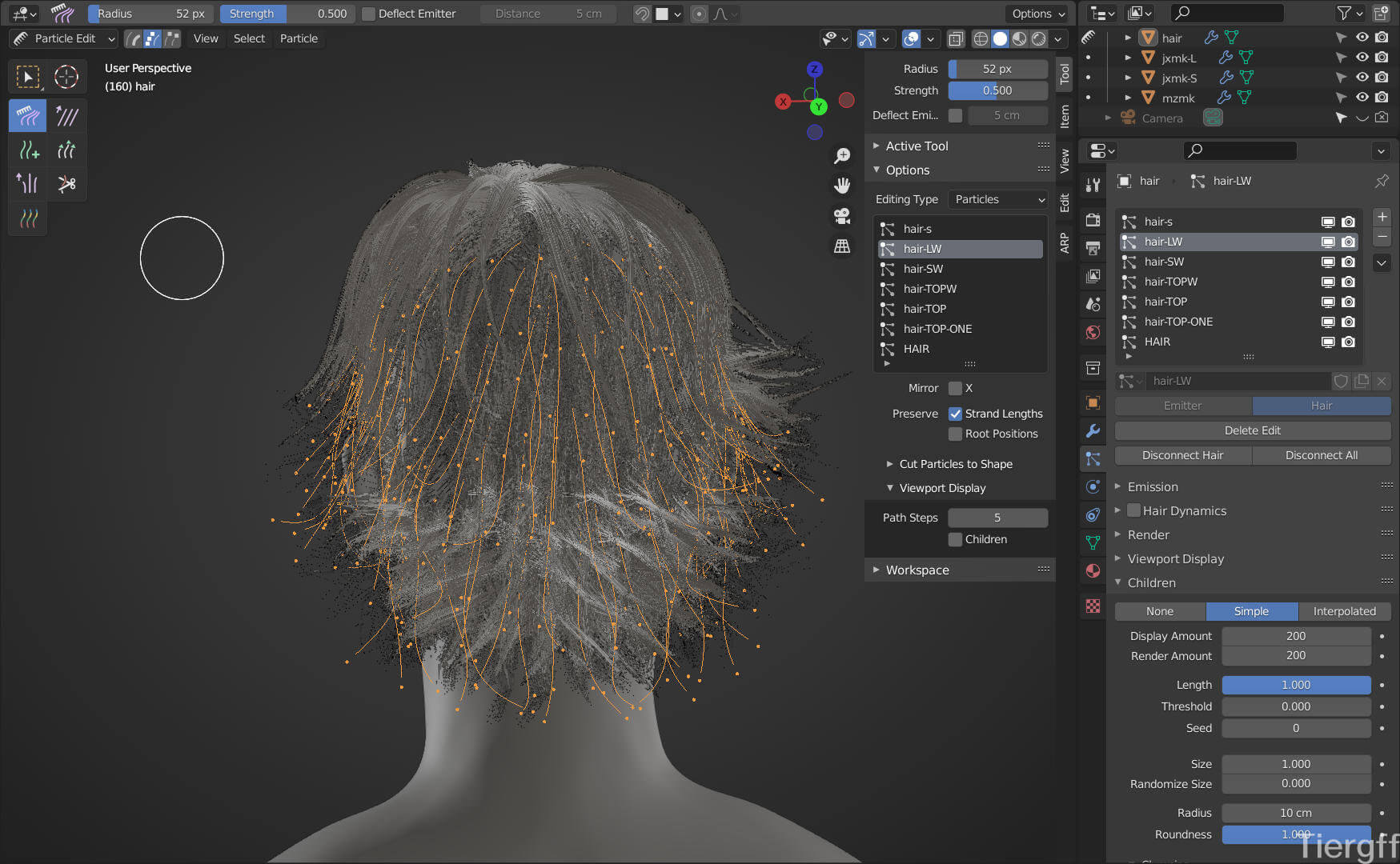The width and height of the screenshot is (1400, 864).
Task: Open Particle properties tab icon
Action: [1093, 458]
